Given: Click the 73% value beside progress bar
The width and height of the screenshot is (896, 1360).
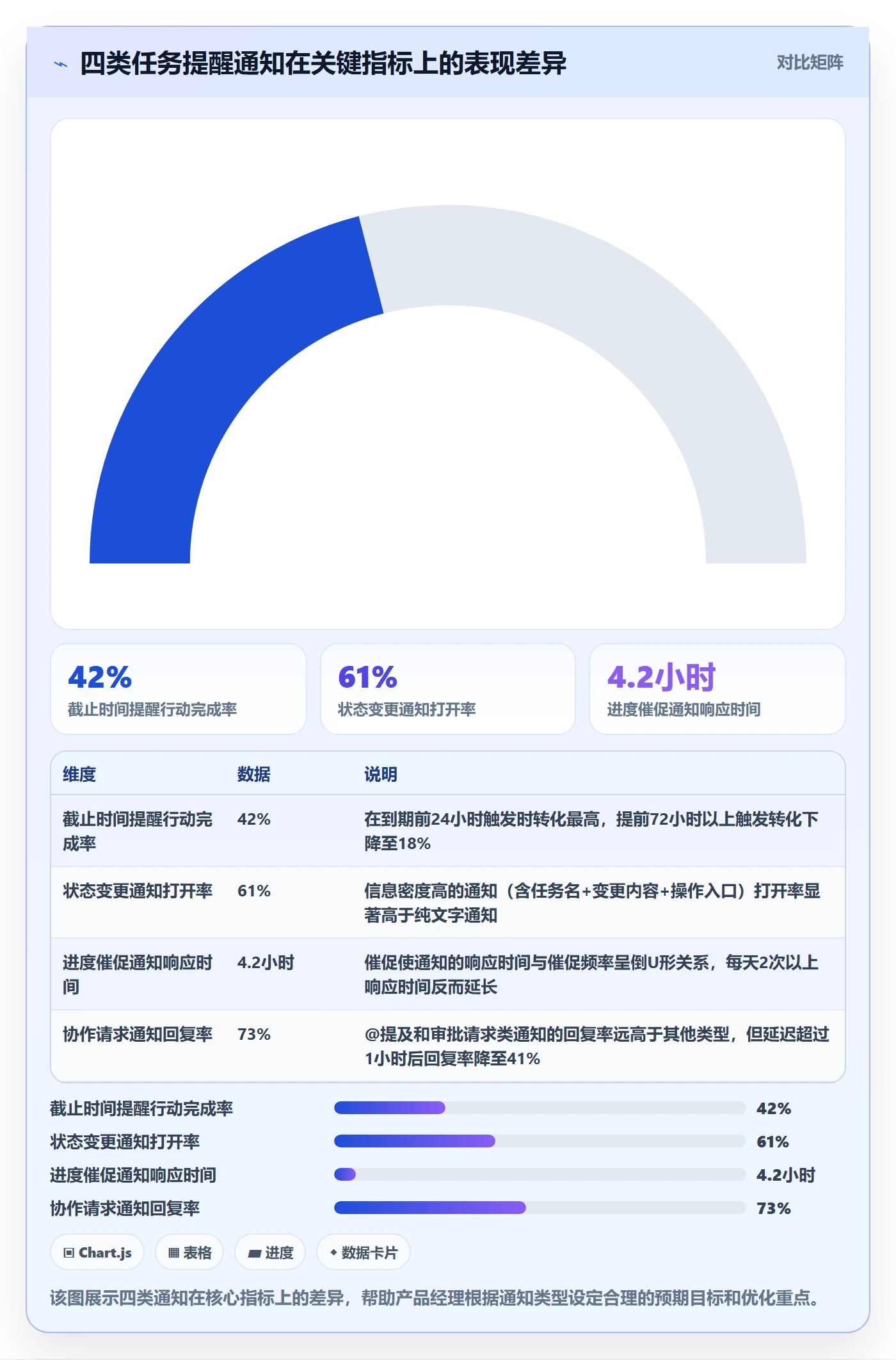Looking at the screenshot, I should [x=774, y=1208].
